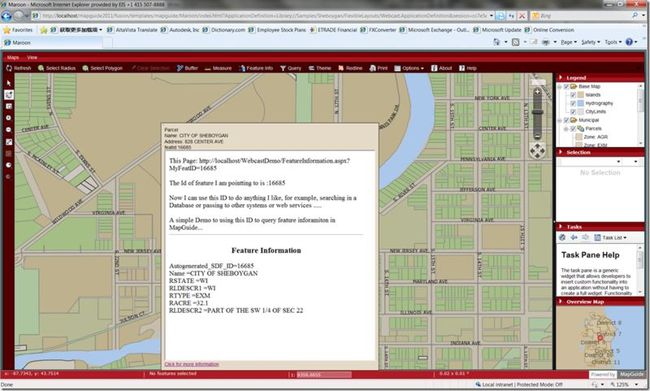Click the map zoom slider handle

pyautogui.click(x=537, y=112)
